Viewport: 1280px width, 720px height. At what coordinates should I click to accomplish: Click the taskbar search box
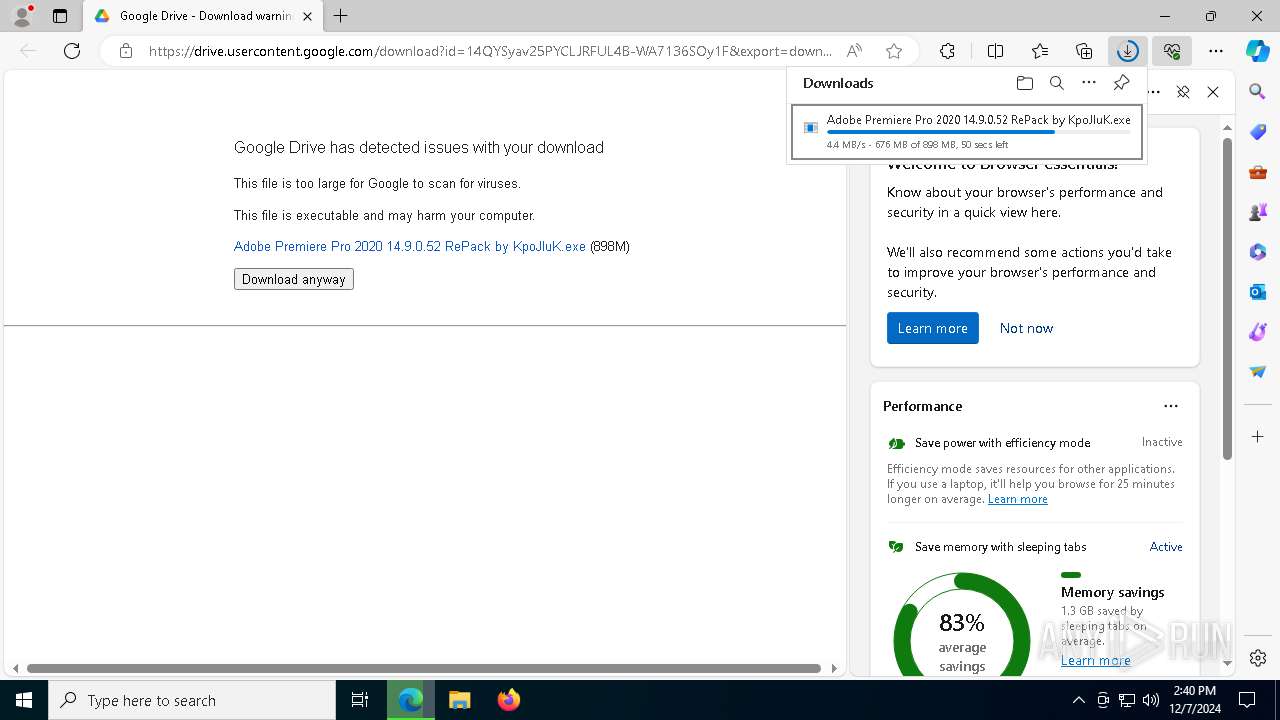click(192, 700)
